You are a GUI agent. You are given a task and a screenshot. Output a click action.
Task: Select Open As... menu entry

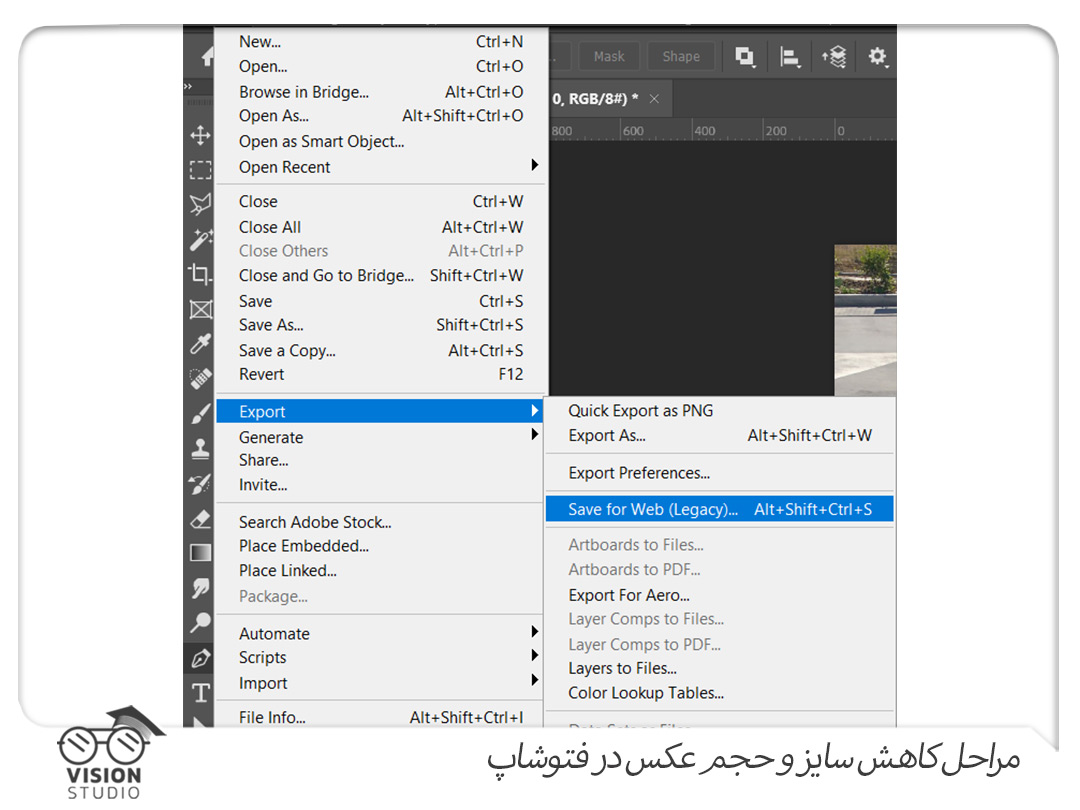point(381,116)
